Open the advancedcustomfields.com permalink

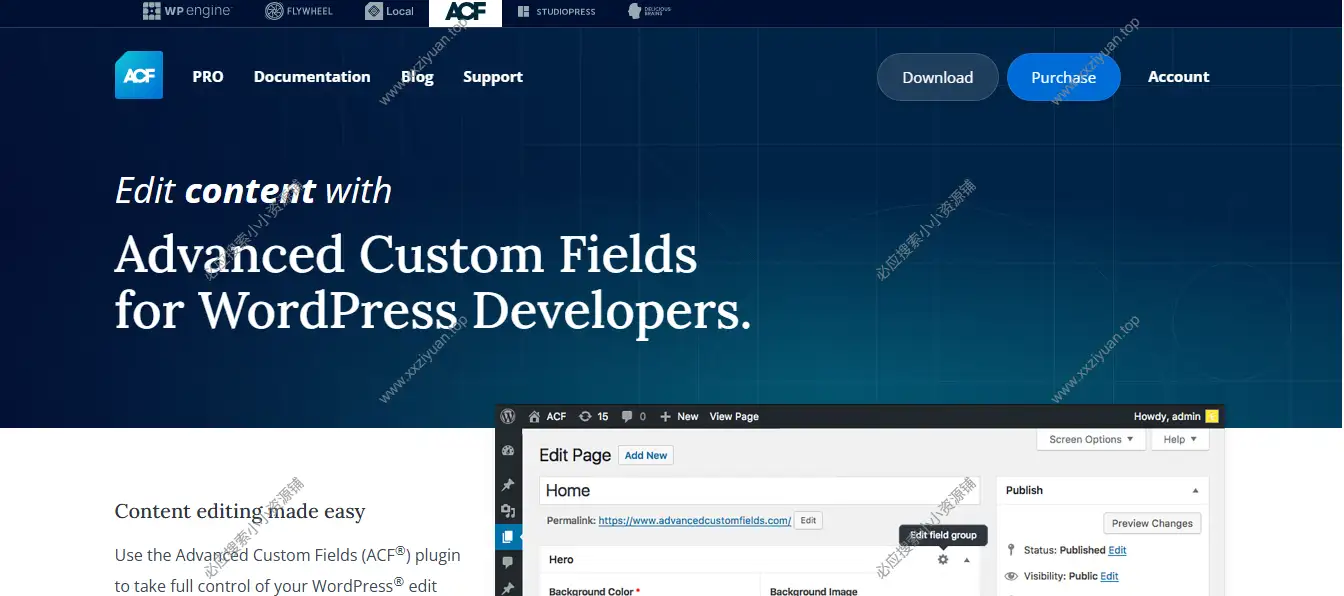click(x=694, y=520)
